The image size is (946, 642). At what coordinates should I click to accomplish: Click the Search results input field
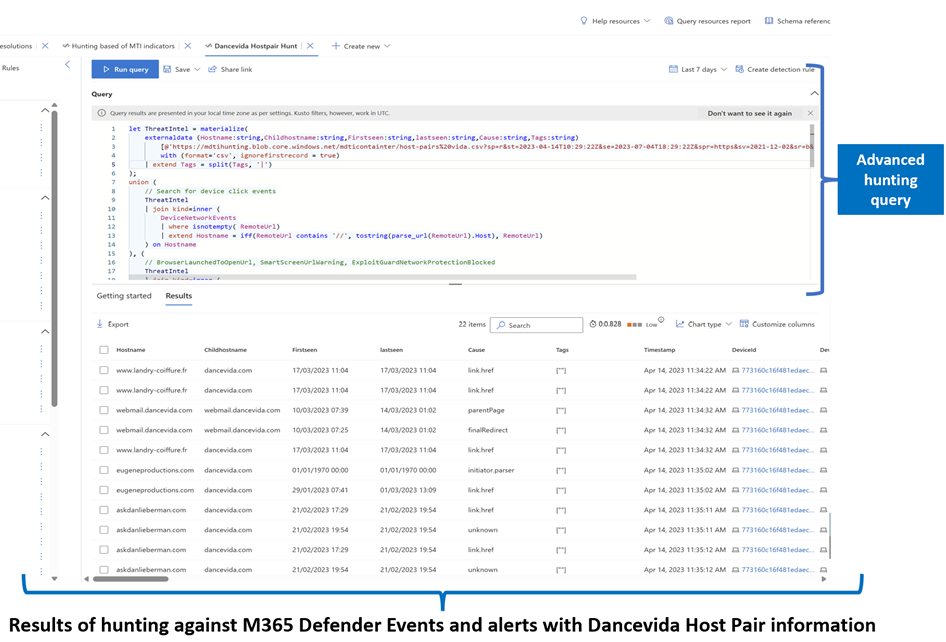point(536,325)
